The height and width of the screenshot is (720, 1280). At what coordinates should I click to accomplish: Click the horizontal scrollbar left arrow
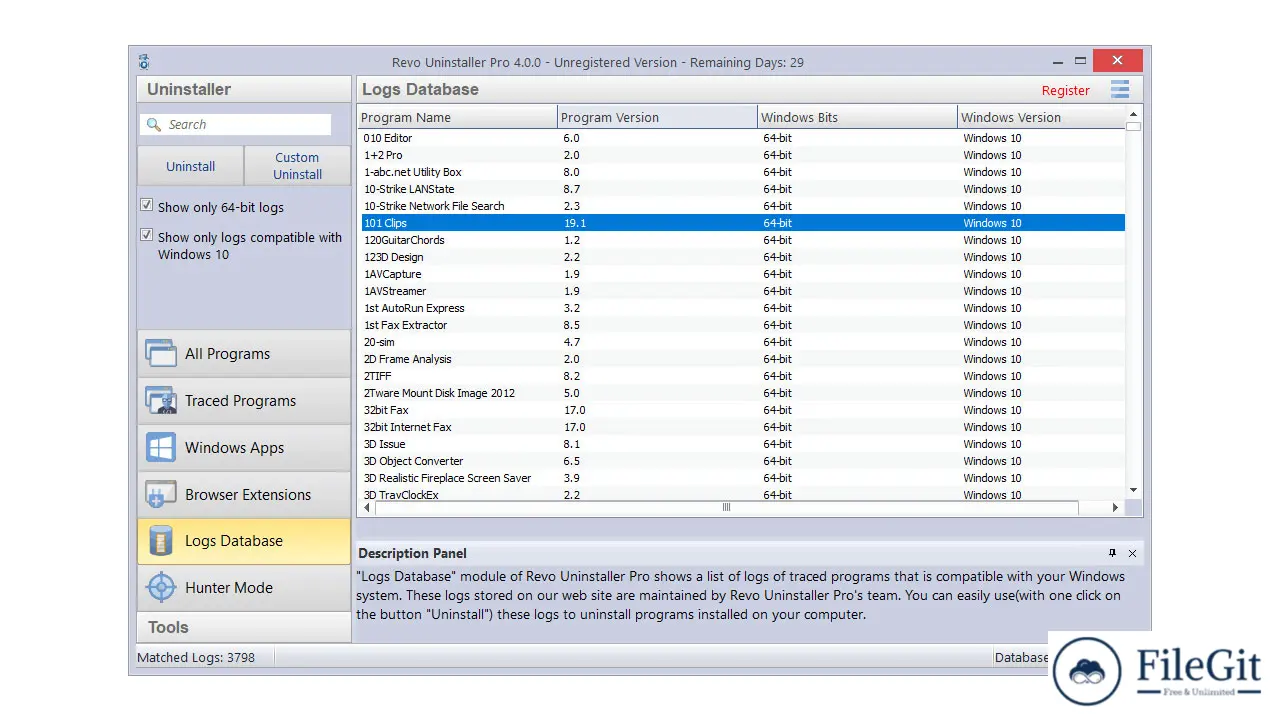367,508
